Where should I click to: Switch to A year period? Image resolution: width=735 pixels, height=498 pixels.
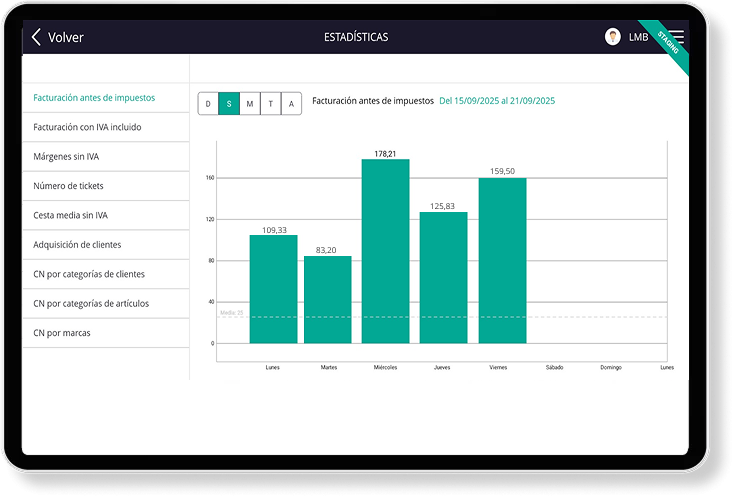[291, 103]
